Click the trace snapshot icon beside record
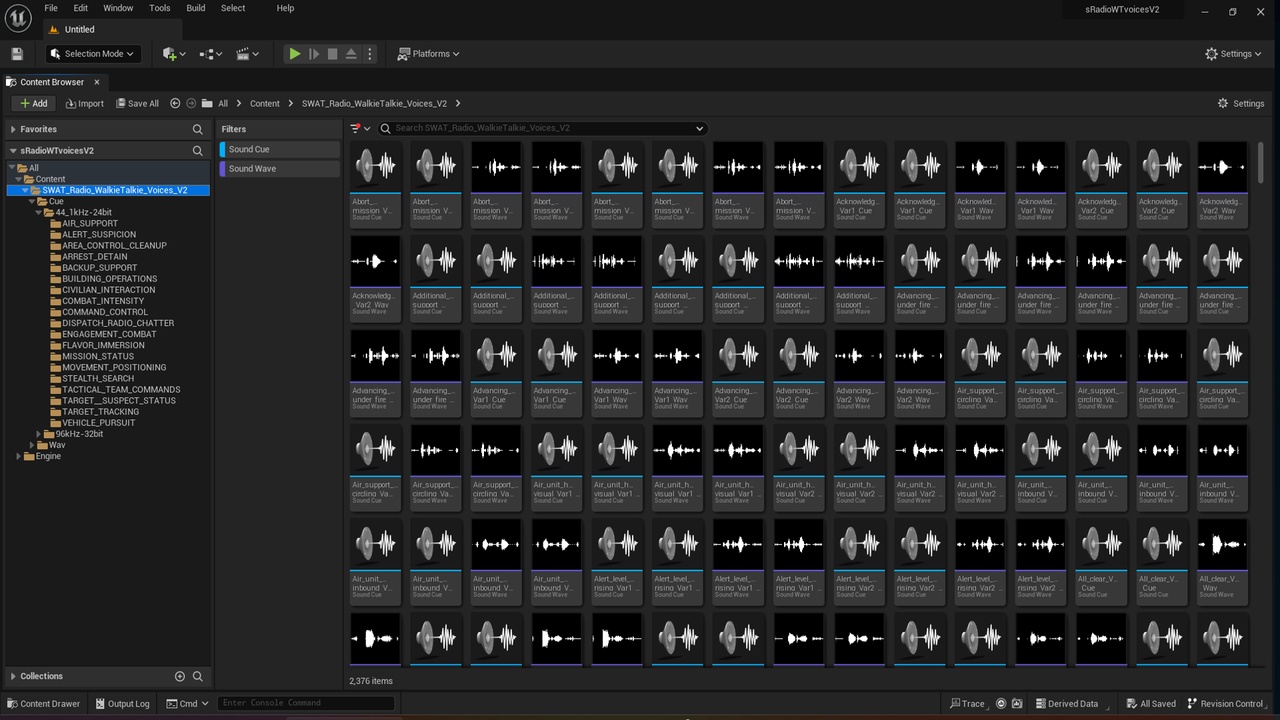The width and height of the screenshot is (1280, 720). pos(1017,703)
